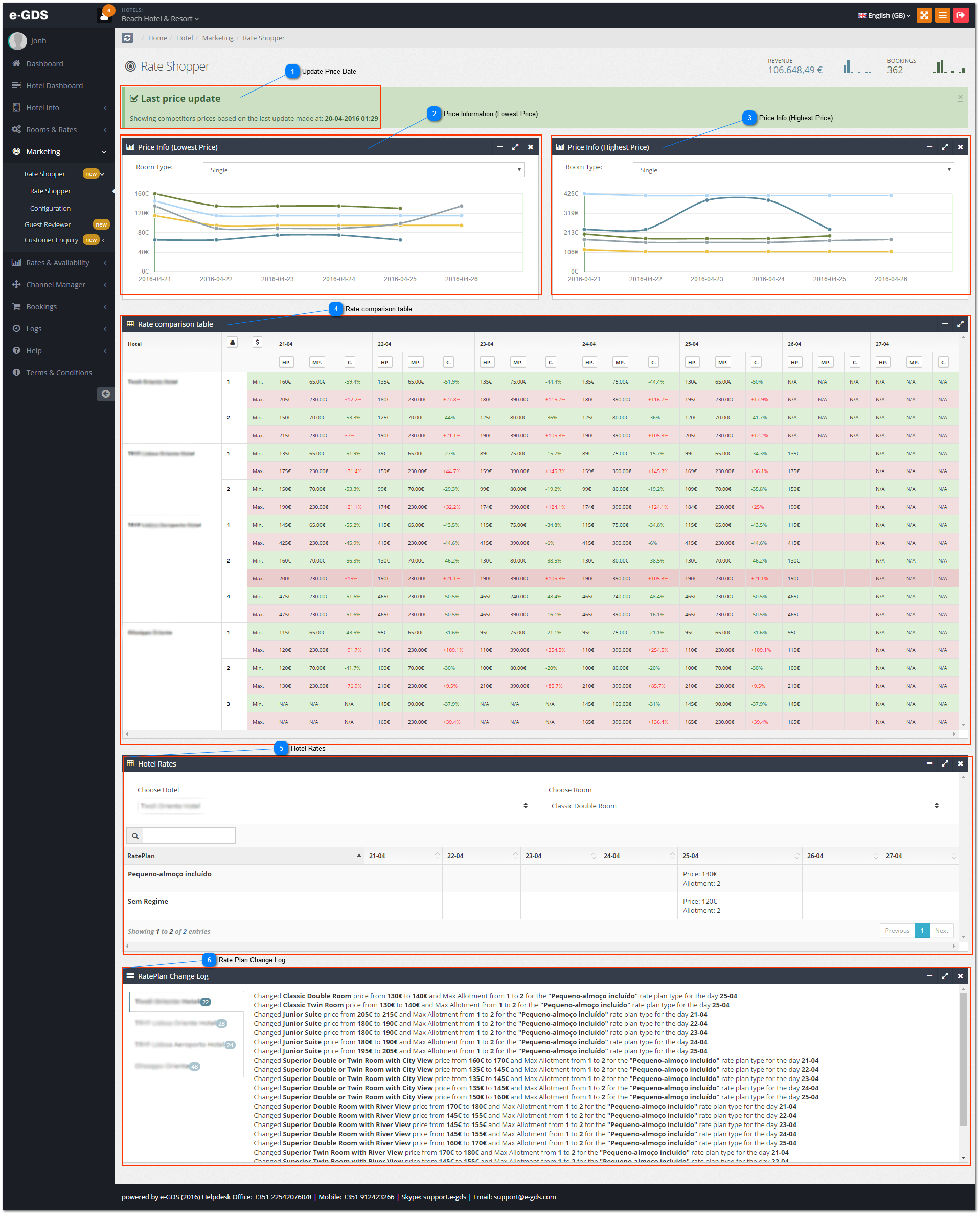Open Configuration under Rate Shopper
Viewport: 980px width, 1215px height.
[x=50, y=208]
